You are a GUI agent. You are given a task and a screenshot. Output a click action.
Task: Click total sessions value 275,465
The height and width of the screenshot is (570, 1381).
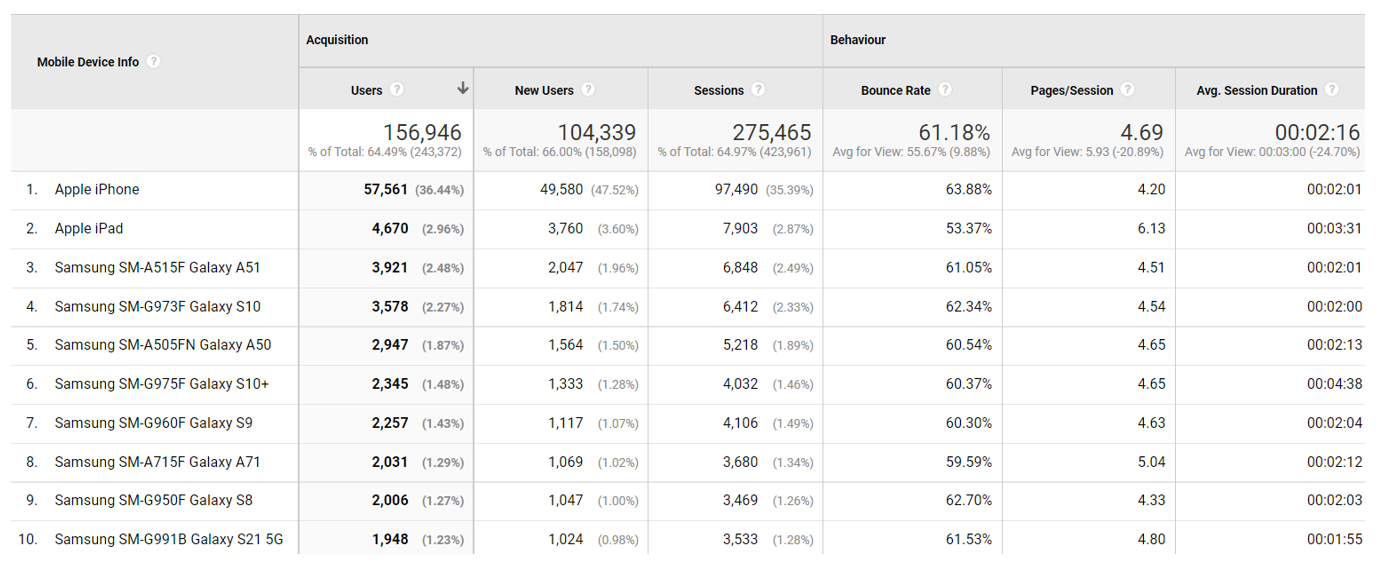[x=772, y=132]
